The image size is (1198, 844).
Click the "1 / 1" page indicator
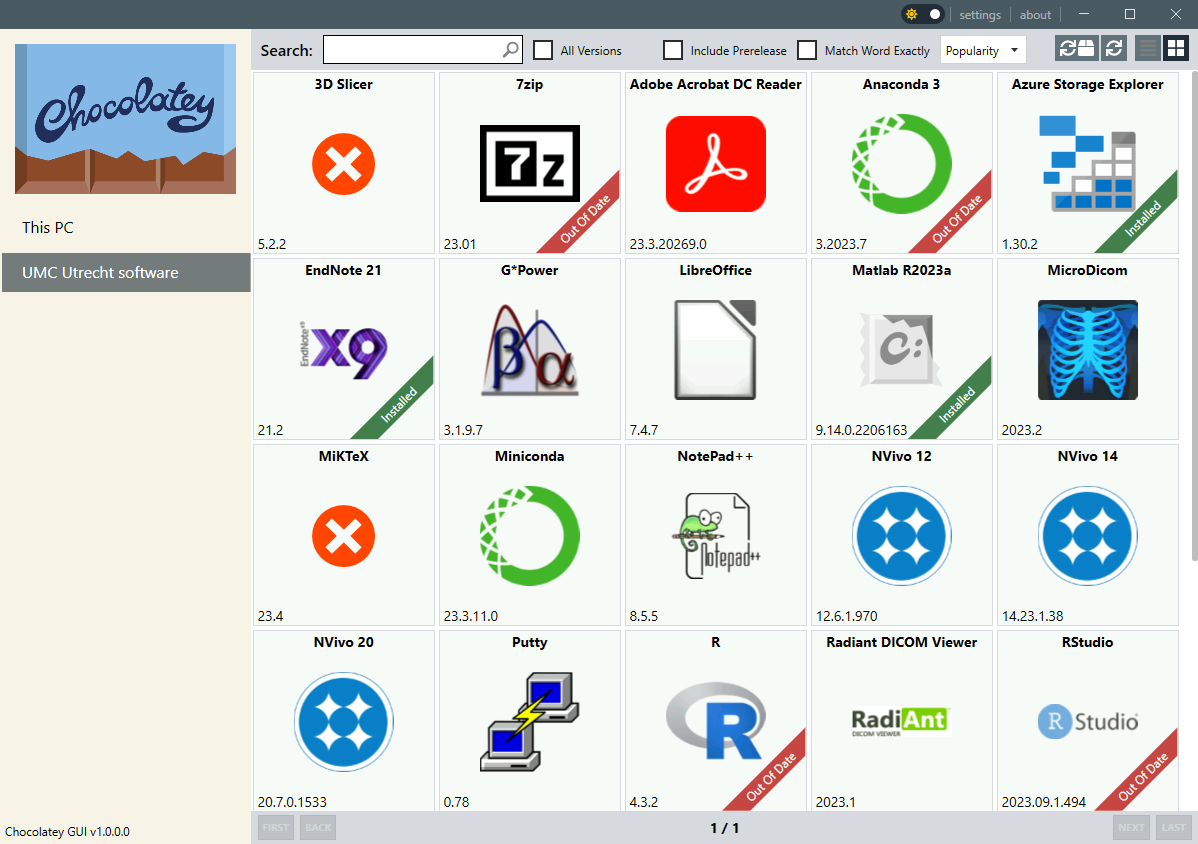click(x=724, y=828)
